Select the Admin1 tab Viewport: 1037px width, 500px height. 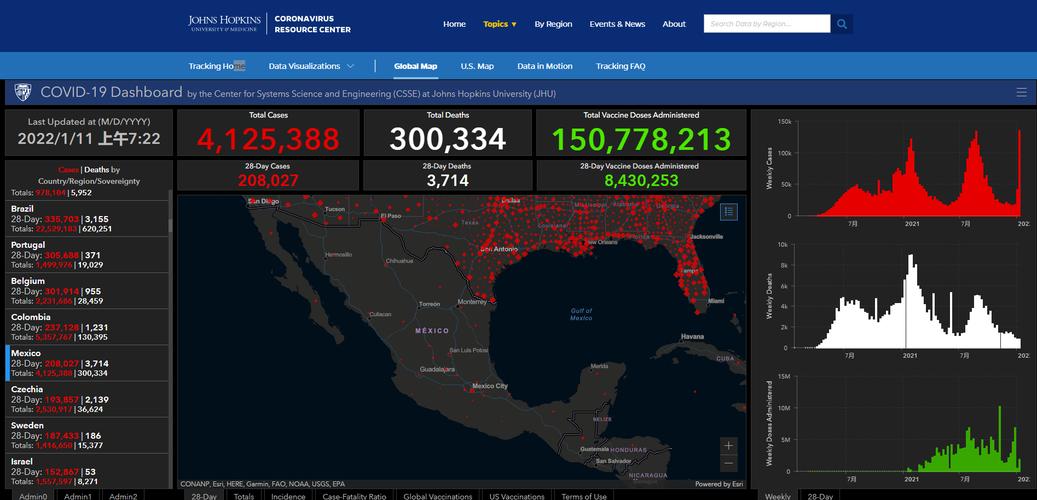(x=78, y=495)
